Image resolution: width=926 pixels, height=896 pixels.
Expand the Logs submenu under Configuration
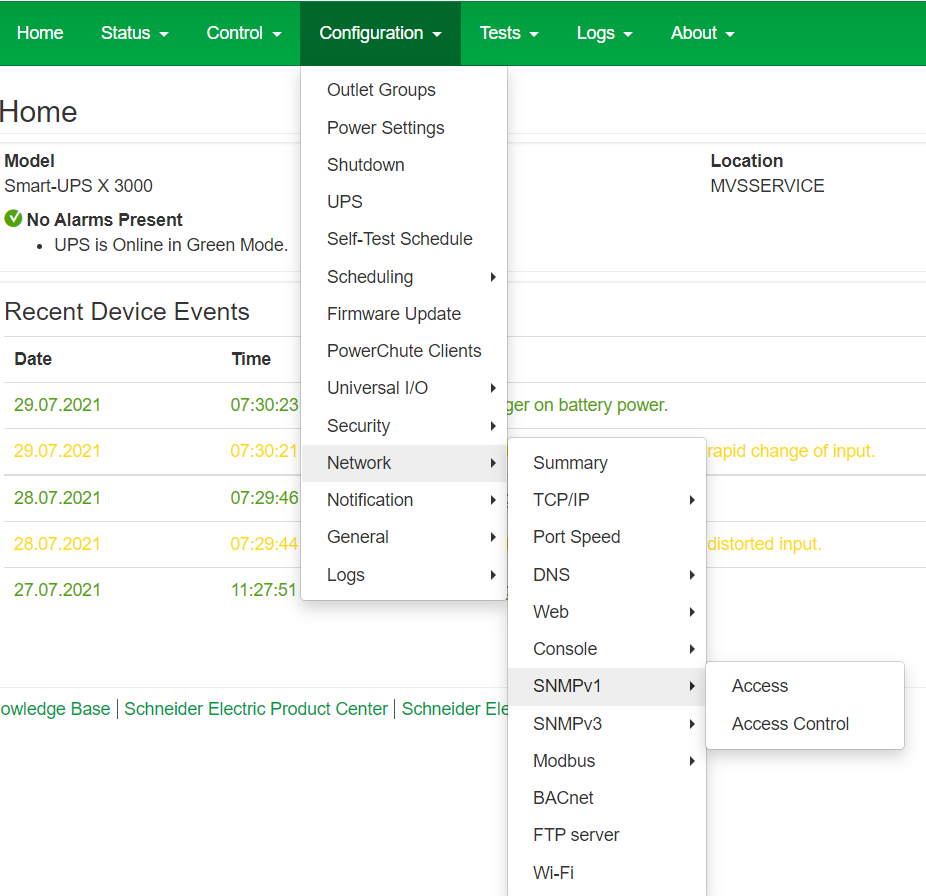click(x=405, y=575)
